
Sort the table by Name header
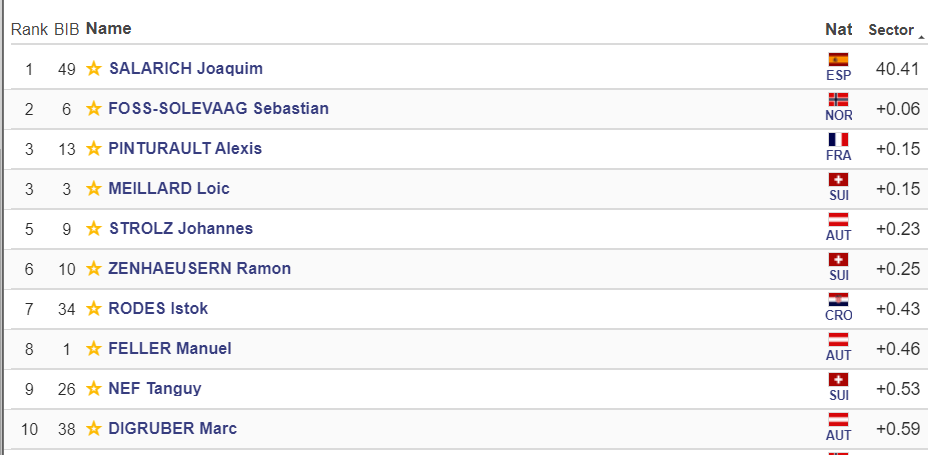click(x=109, y=28)
